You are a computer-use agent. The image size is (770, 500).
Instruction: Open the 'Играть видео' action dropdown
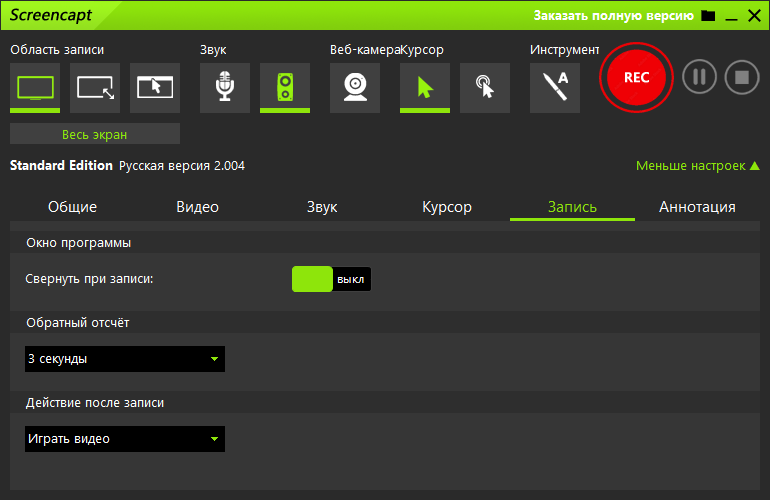[x=125, y=439]
